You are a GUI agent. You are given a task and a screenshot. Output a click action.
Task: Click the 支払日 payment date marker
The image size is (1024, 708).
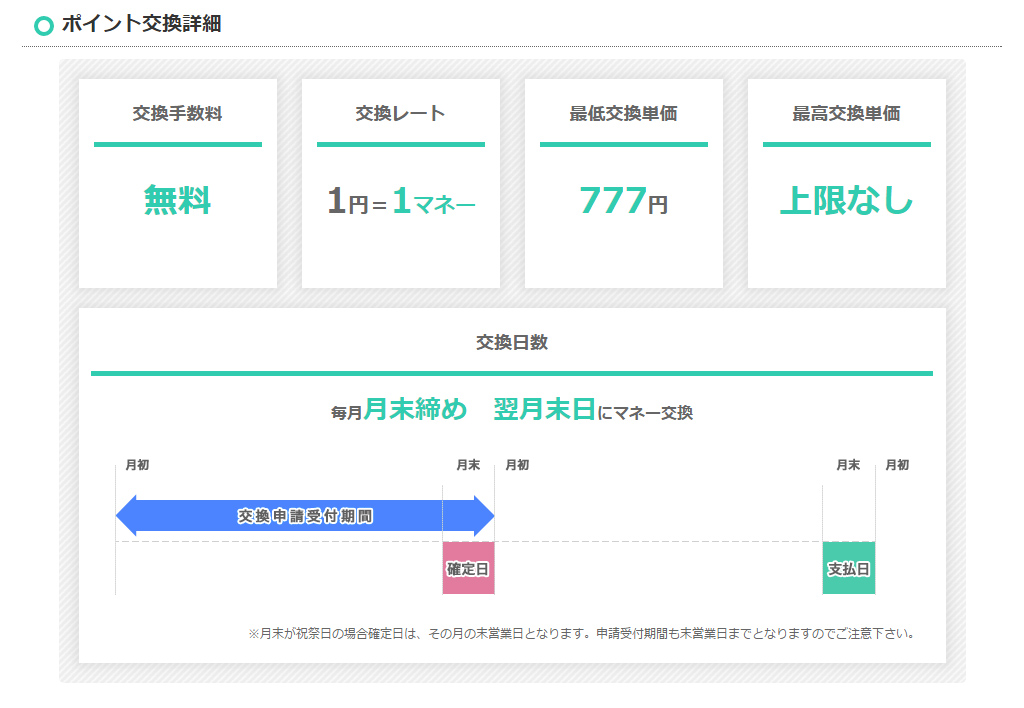[x=848, y=566]
